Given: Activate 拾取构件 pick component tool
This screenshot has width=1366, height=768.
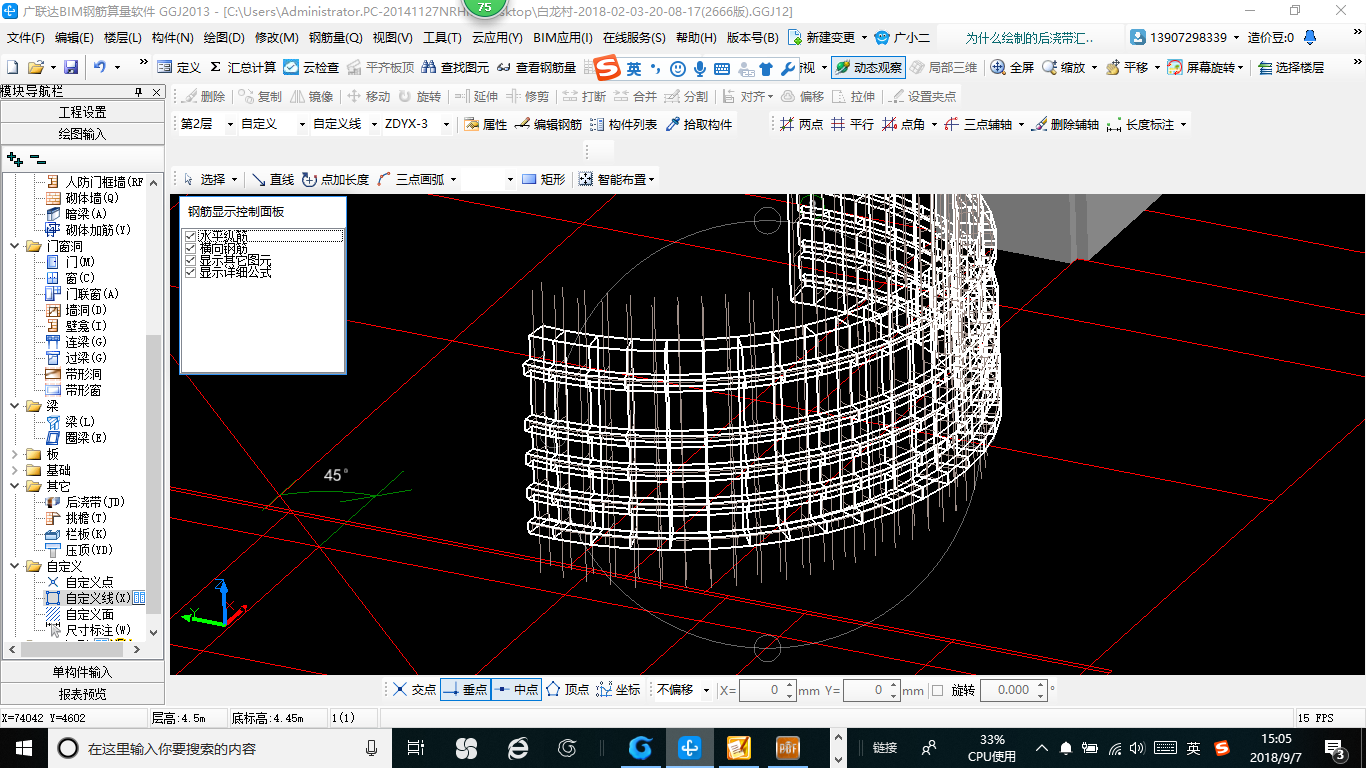Looking at the screenshot, I should point(698,124).
